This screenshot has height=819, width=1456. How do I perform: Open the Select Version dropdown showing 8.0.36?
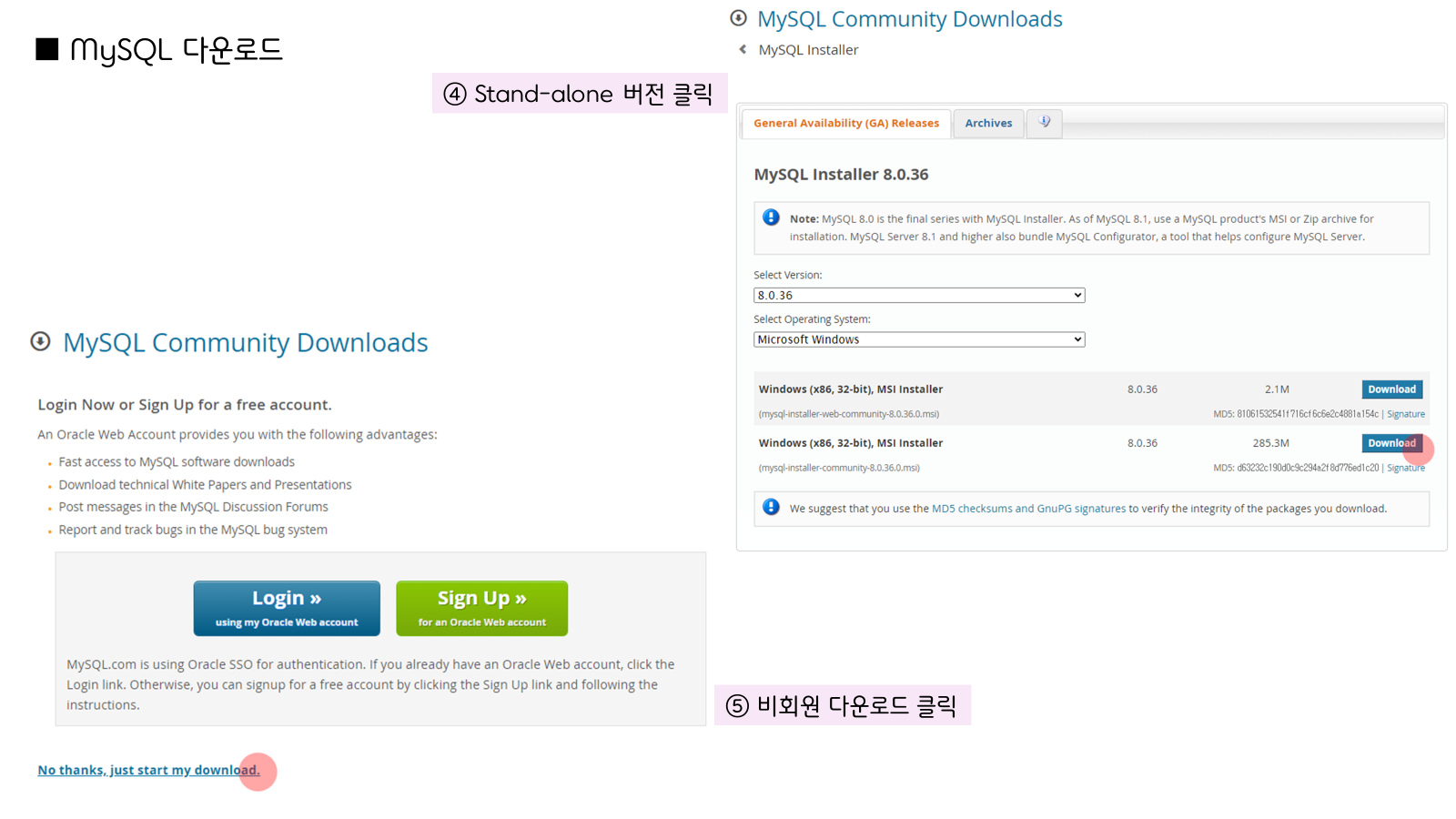point(919,296)
